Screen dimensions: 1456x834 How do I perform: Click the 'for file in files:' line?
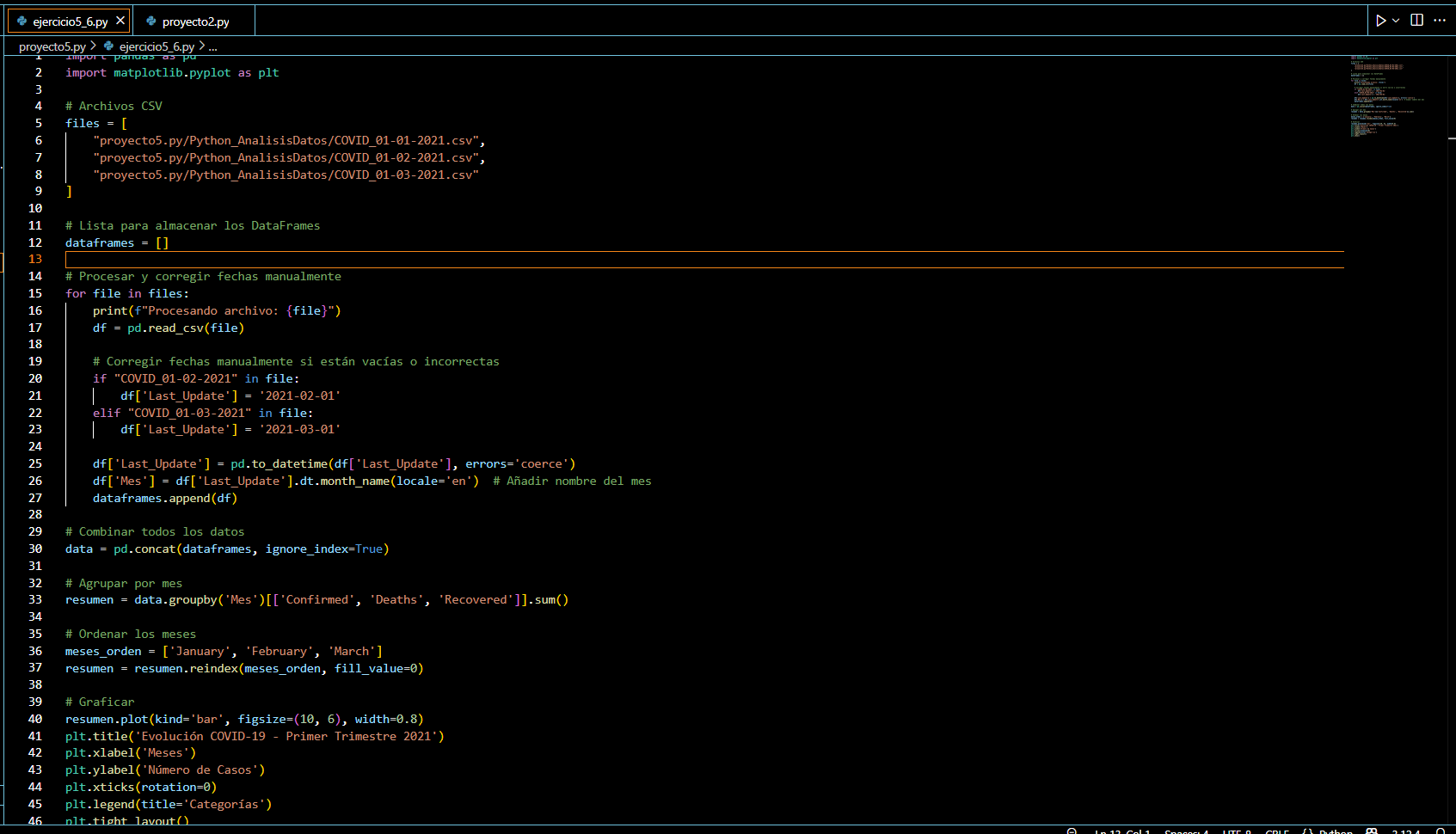click(x=127, y=293)
